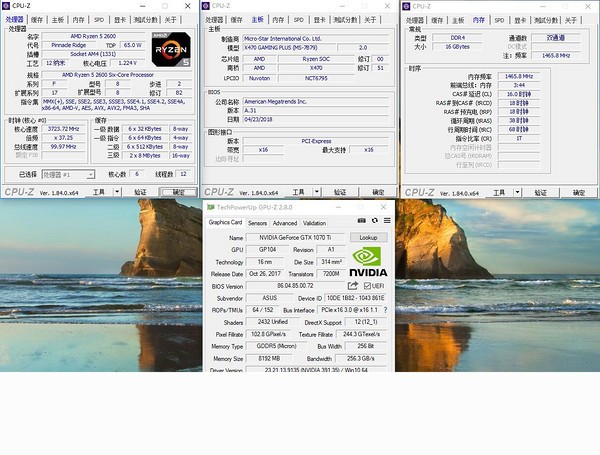This screenshot has height=455, width=600.
Task: Click the 3723.72 MHz core speed value
Action: point(64,129)
